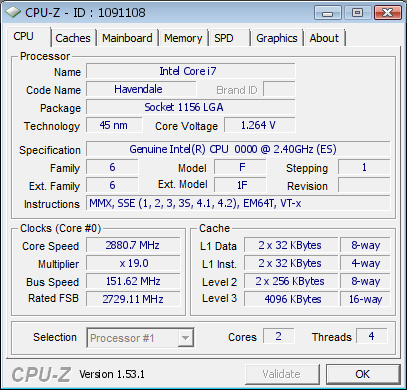Click the greyed Validate button

click(x=282, y=374)
